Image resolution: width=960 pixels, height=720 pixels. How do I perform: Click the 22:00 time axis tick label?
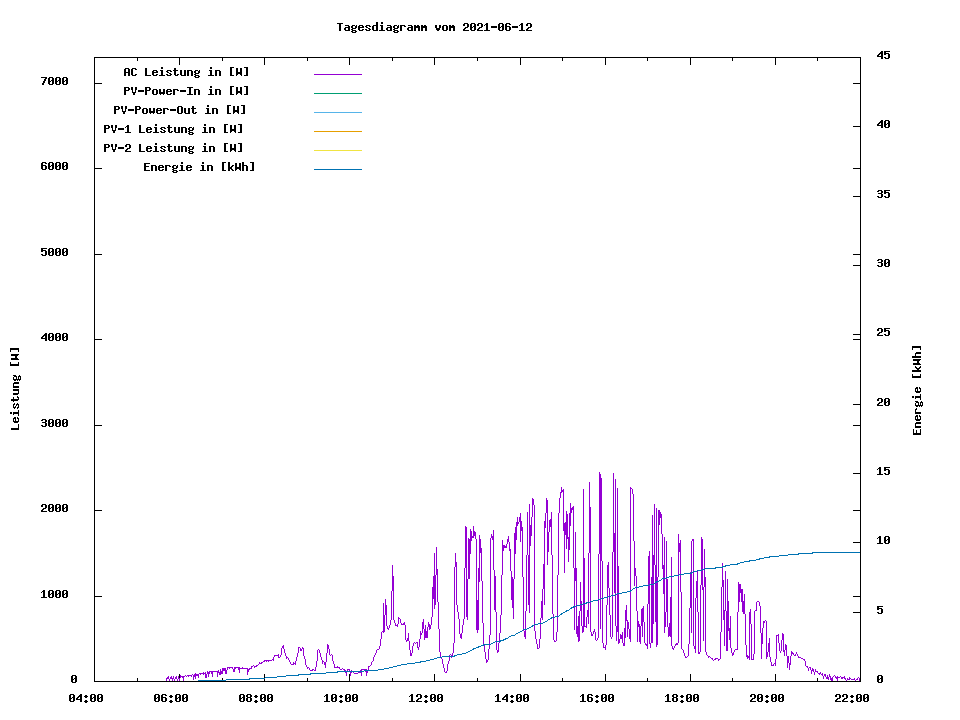[x=852, y=698]
